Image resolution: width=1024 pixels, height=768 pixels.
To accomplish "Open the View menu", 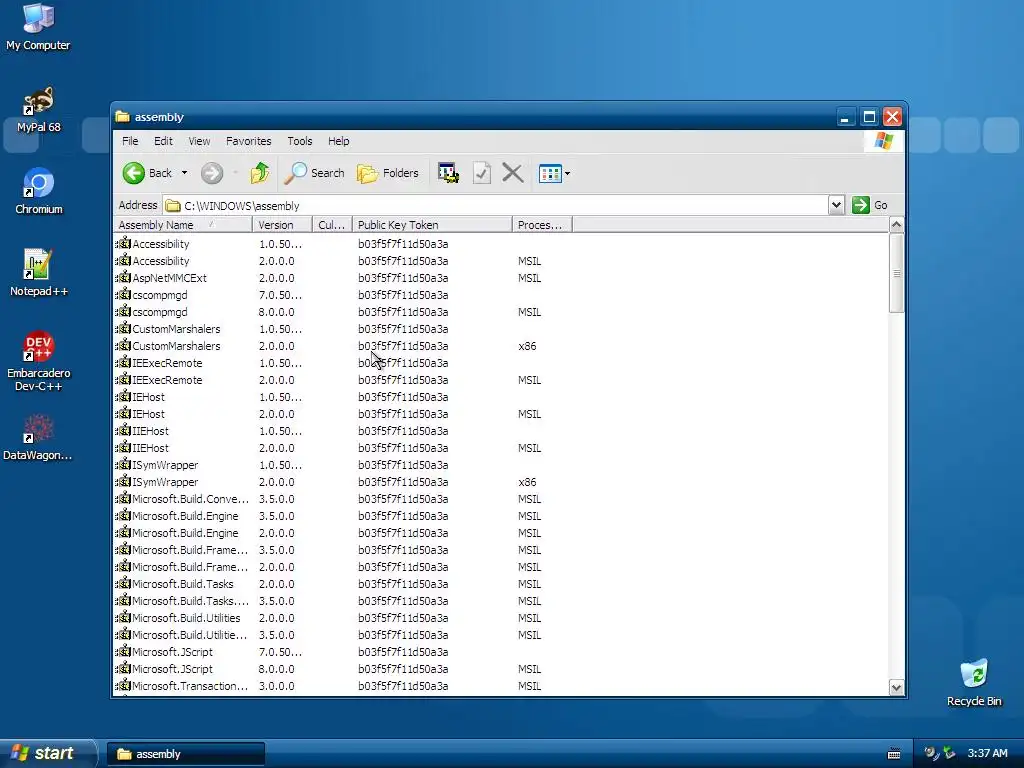I will (x=199, y=141).
